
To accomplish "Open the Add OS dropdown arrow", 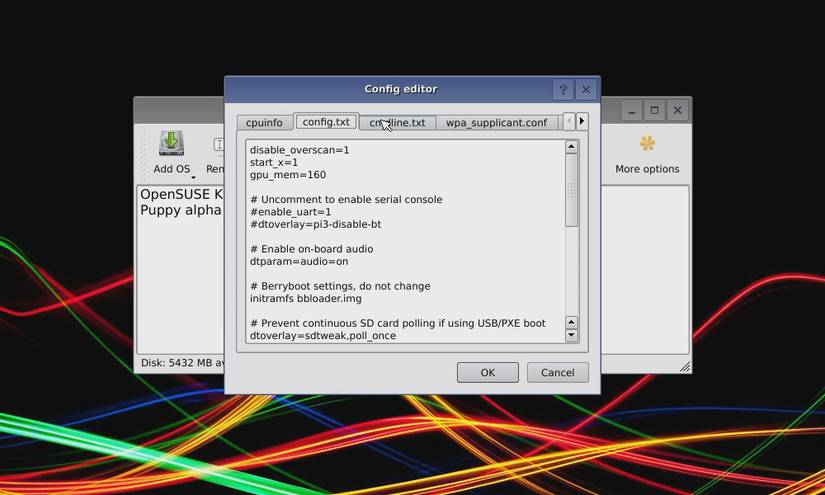I will tap(193, 177).
